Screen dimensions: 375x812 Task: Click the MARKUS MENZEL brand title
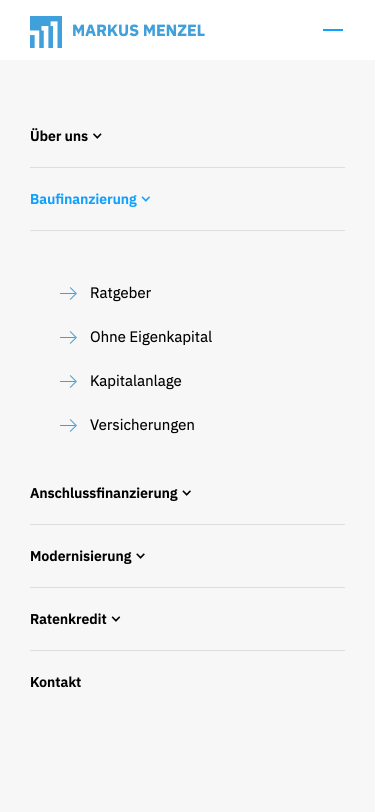click(x=139, y=31)
